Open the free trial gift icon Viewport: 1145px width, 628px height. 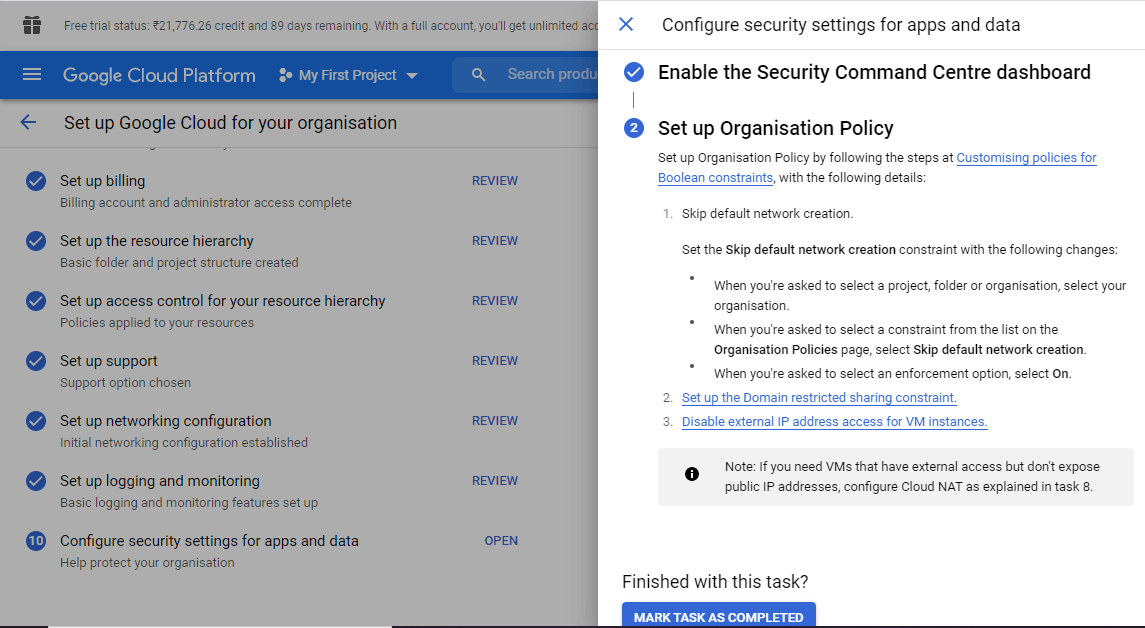click(31, 25)
